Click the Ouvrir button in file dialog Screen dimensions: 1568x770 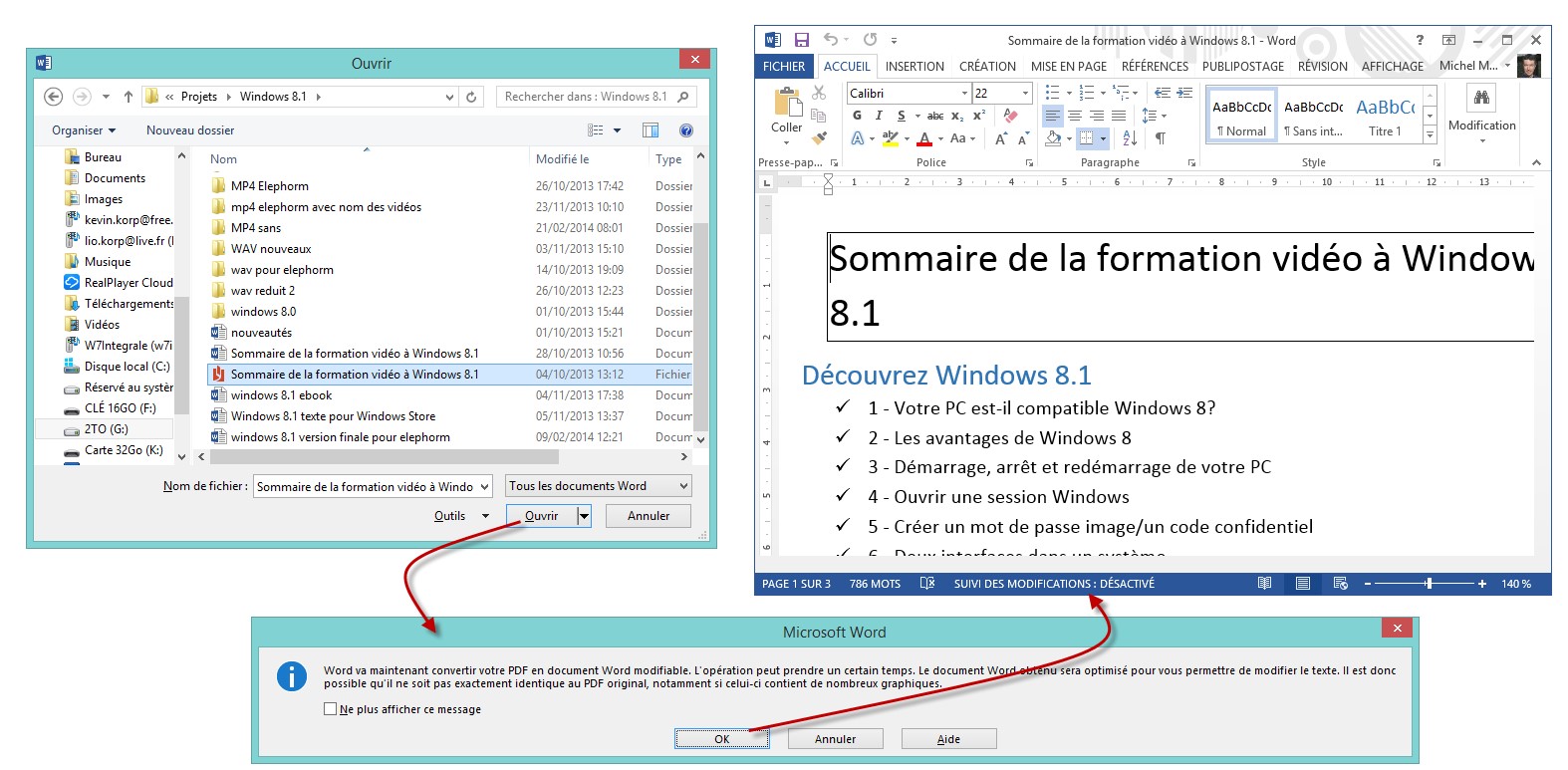point(542,516)
